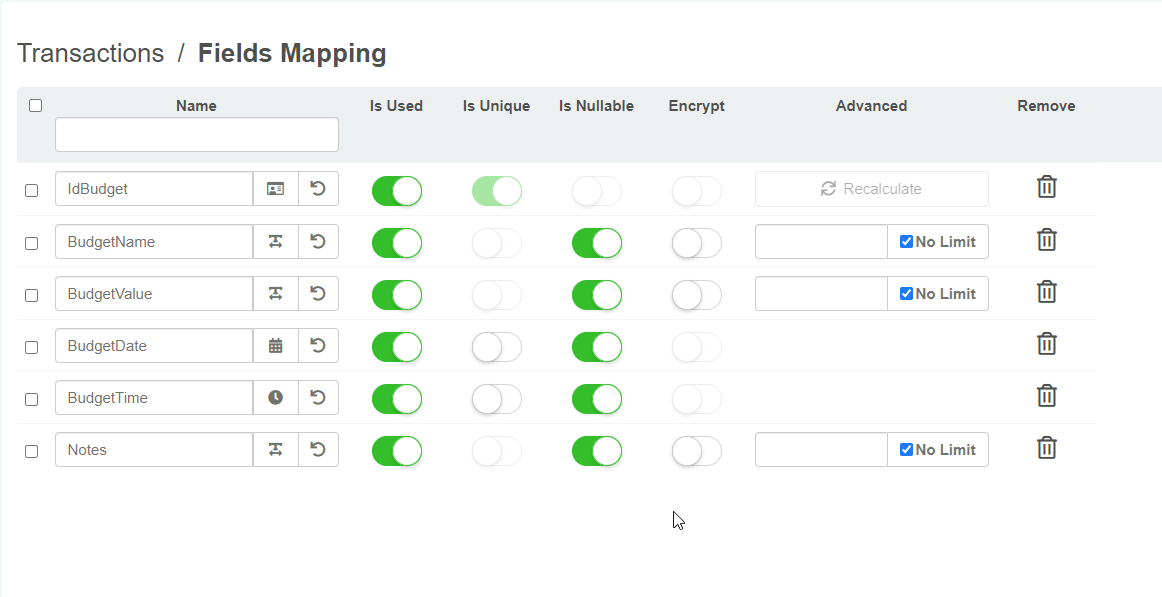Click the trash icon for Notes row

1046,448
